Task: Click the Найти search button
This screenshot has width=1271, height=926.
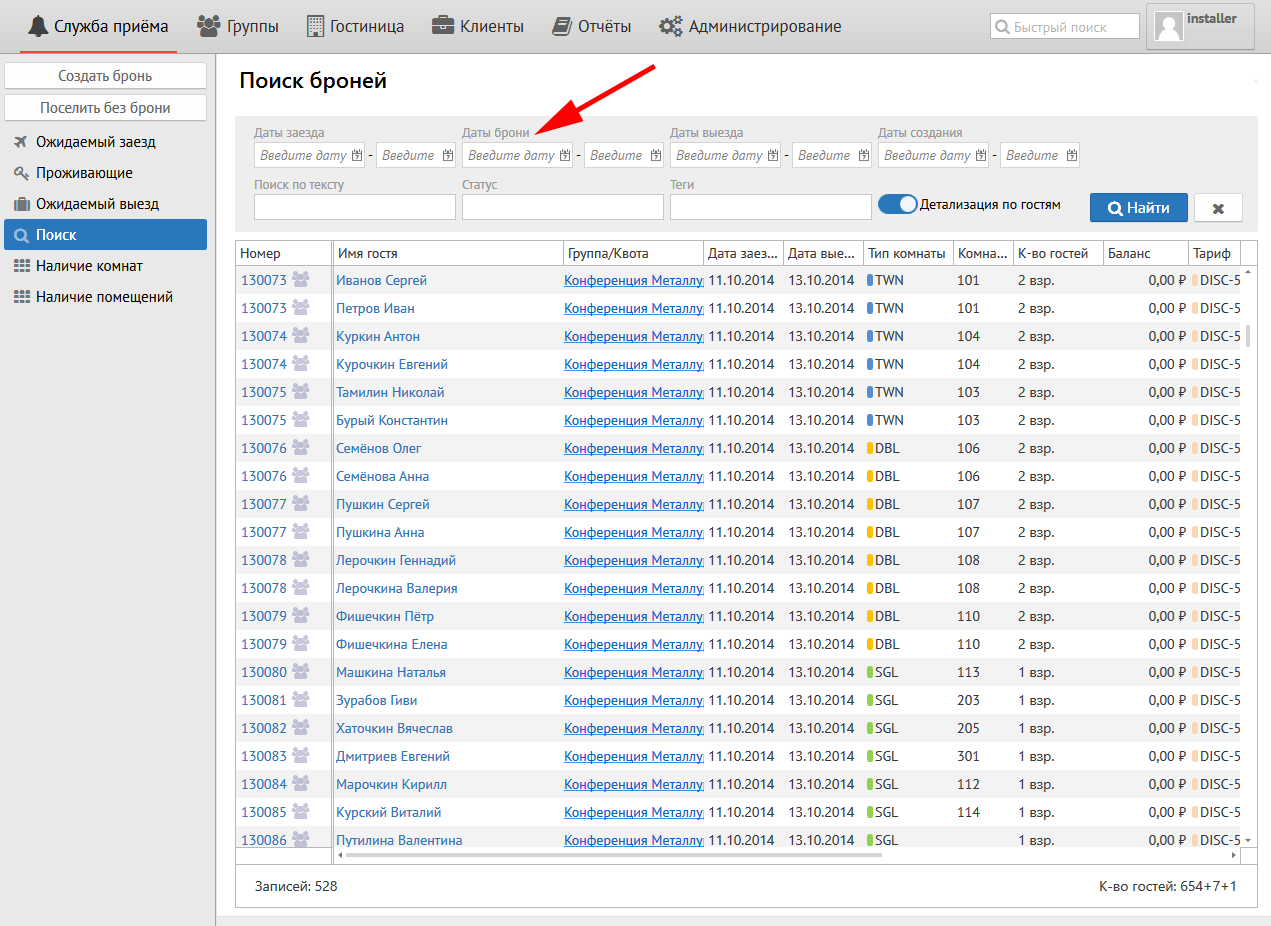Action: [1138, 208]
